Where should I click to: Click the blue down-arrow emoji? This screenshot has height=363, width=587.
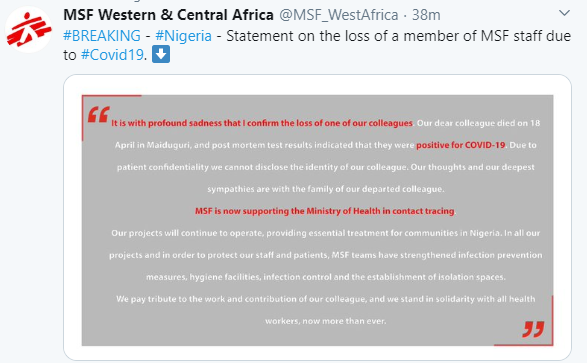click(161, 55)
